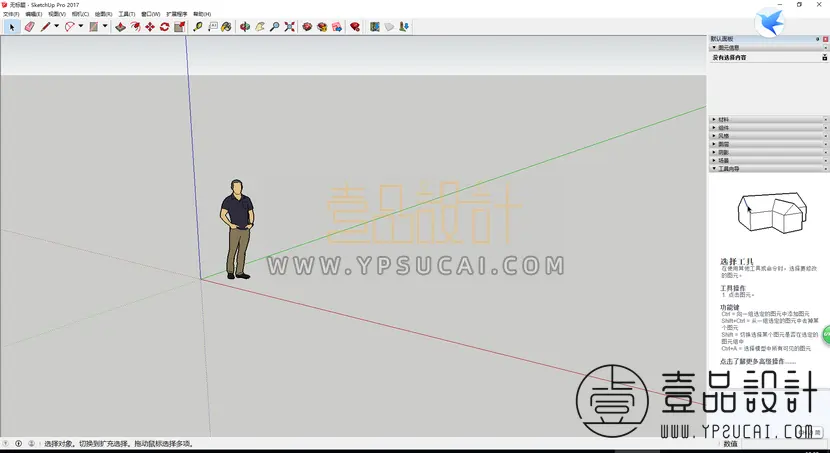Select the Zoom magnifier tool
This screenshot has width=830, height=453.
(274, 26)
